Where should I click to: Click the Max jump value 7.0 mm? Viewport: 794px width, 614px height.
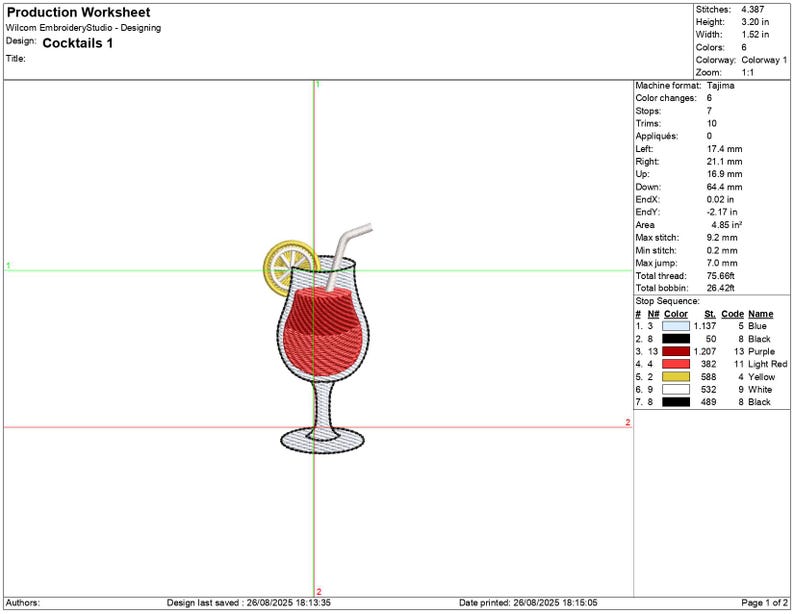(722, 263)
